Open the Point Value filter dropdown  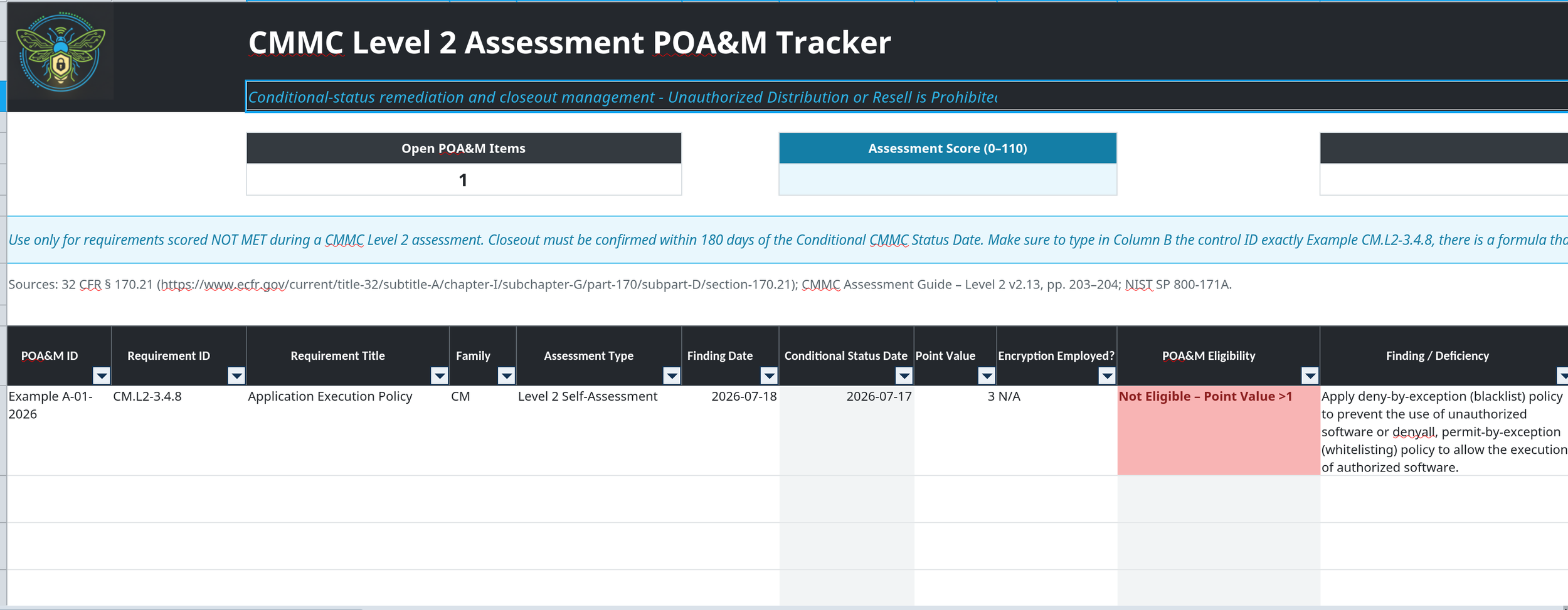point(986,376)
